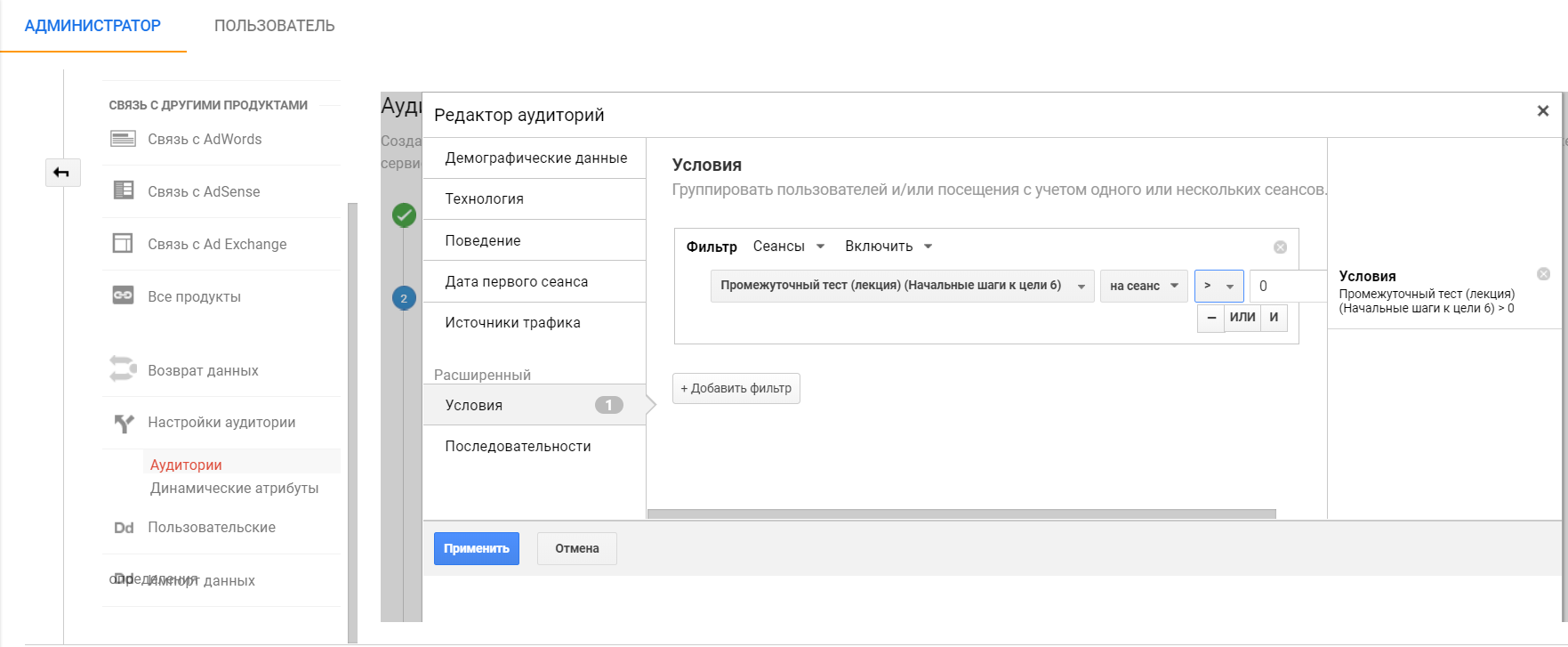Select the Технология section
Screen dimensions: 1568x647
pos(534,198)
